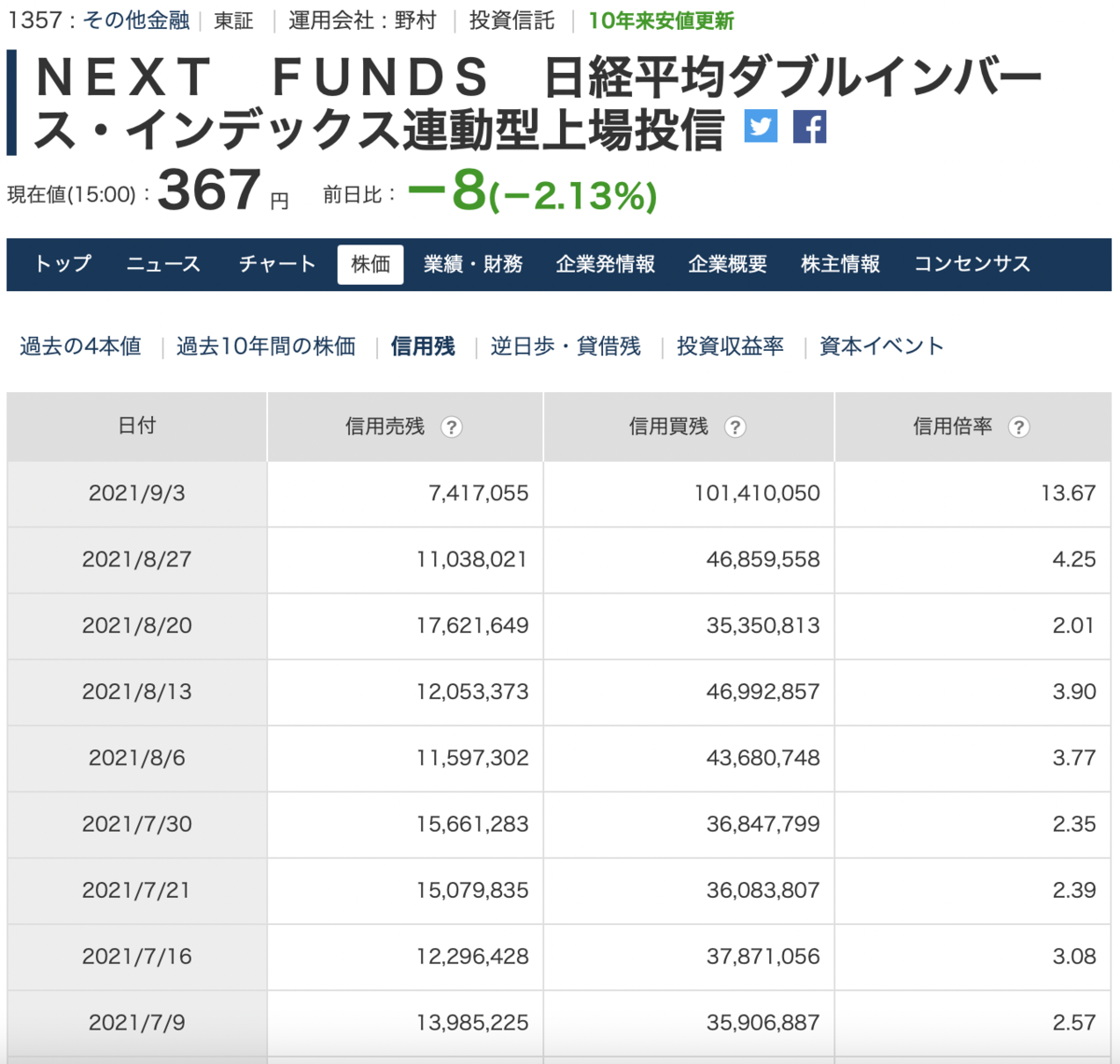Go to the 企業概要 tab

click(x=728, y=264)
